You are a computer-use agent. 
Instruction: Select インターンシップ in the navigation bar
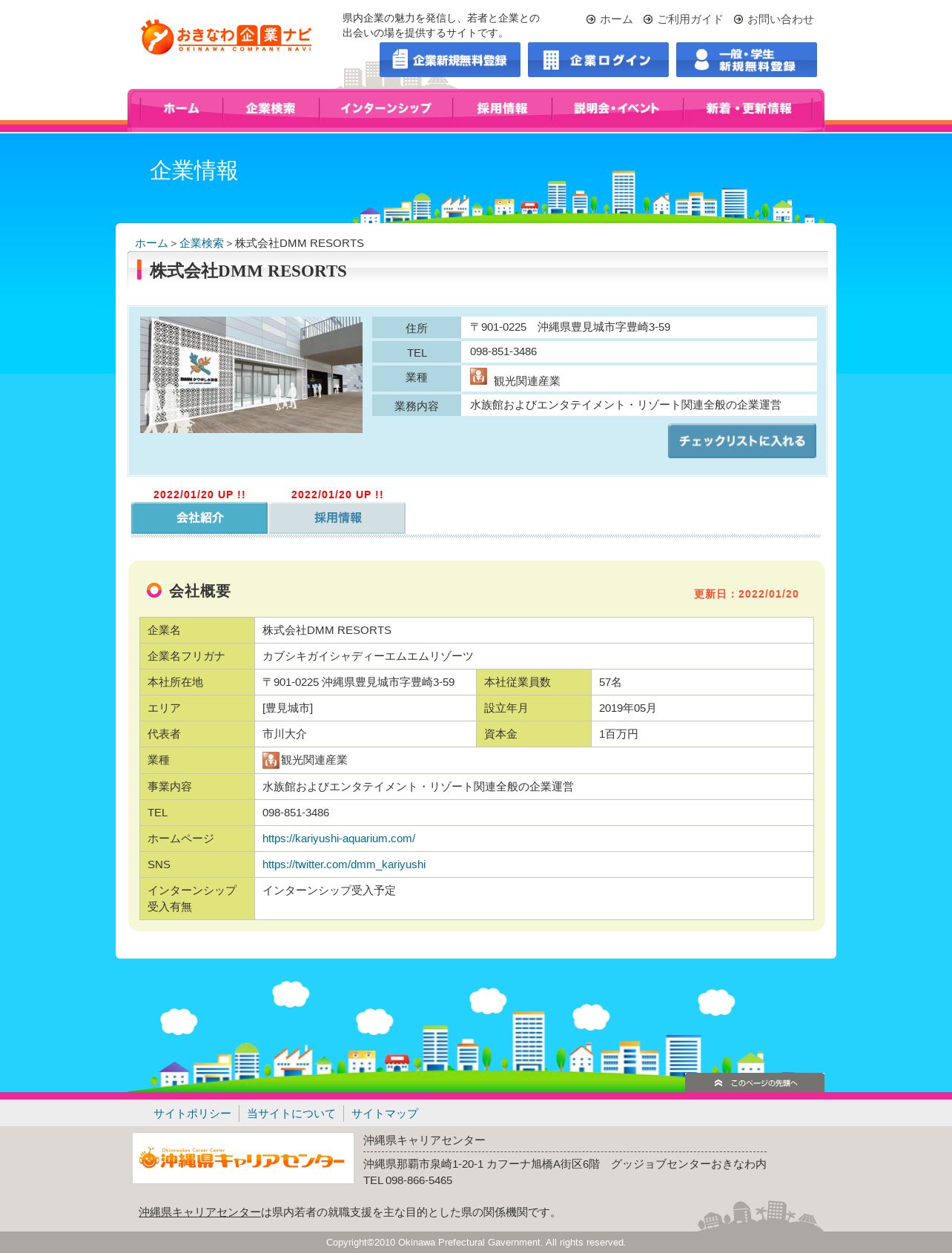click(386, 108)
